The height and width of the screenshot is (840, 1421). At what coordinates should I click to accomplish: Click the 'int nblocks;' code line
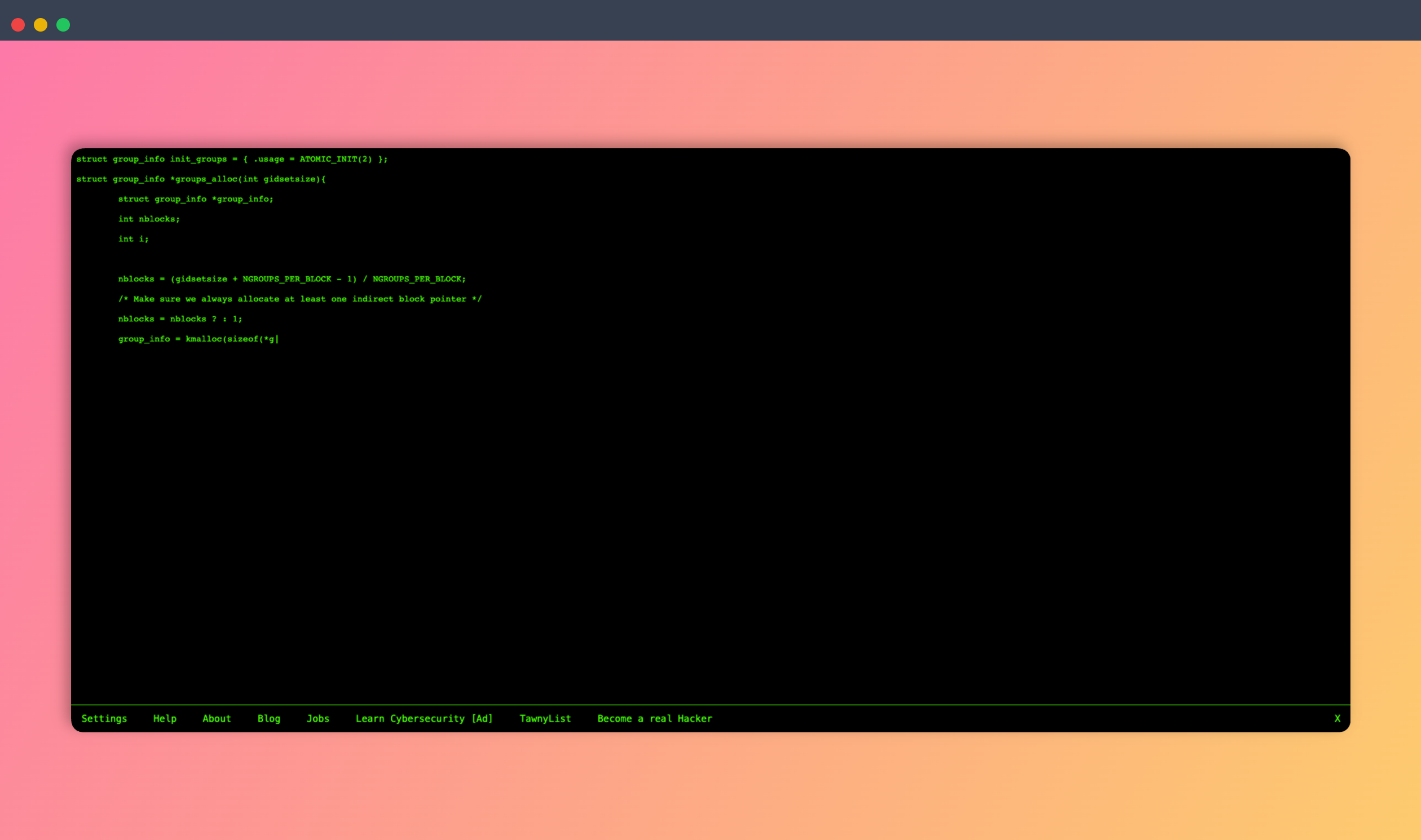[x=149, y=219]
